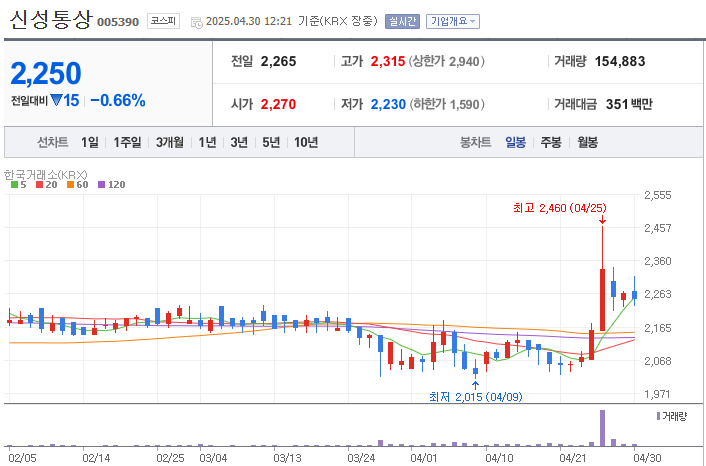
Task: Click the 04/10 date axis label
Action: pyautogui.click(x=499, y=458)
